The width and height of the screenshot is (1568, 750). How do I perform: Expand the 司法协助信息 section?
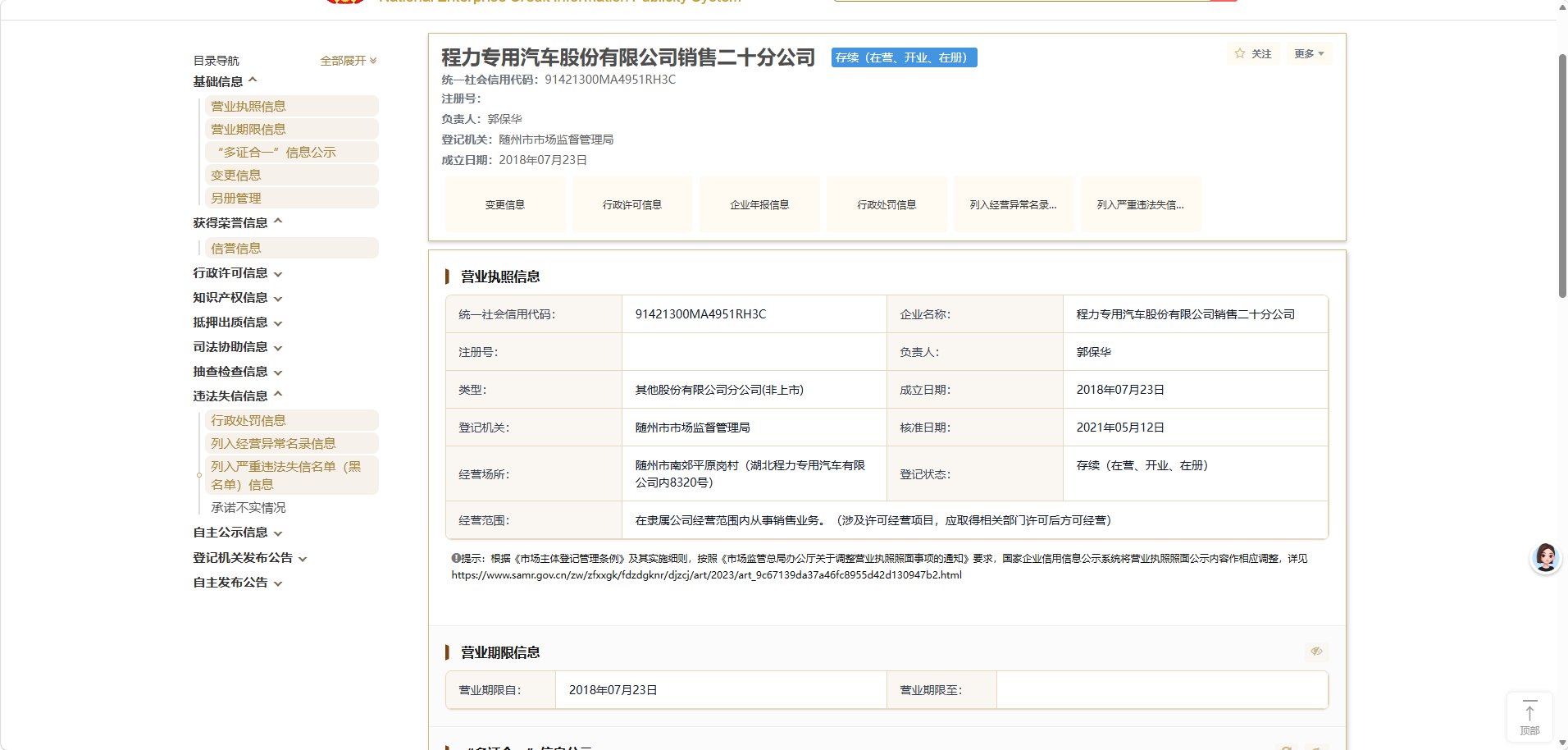click(238, 347)
